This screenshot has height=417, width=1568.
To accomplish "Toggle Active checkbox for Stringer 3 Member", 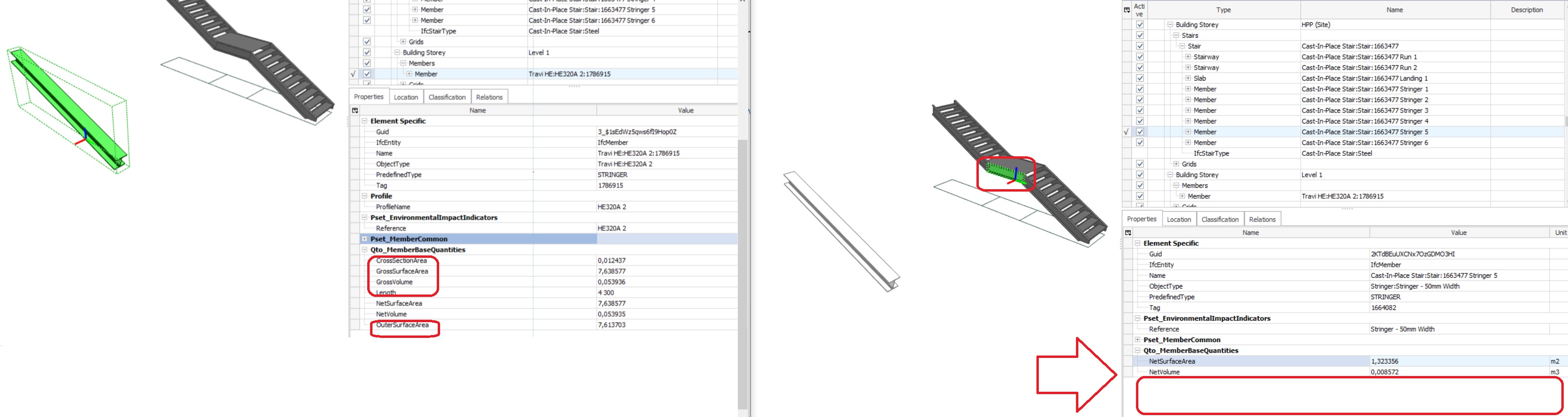I will pos(1140,110).
